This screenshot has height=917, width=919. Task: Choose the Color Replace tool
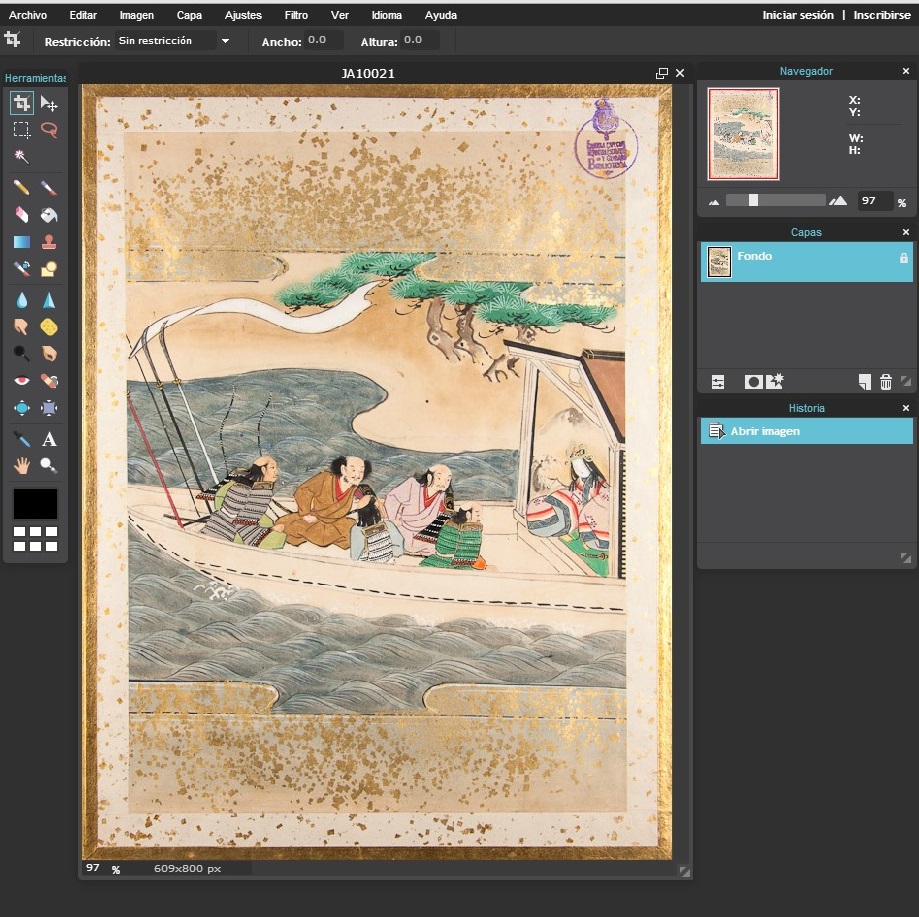[x=22, y=268]
